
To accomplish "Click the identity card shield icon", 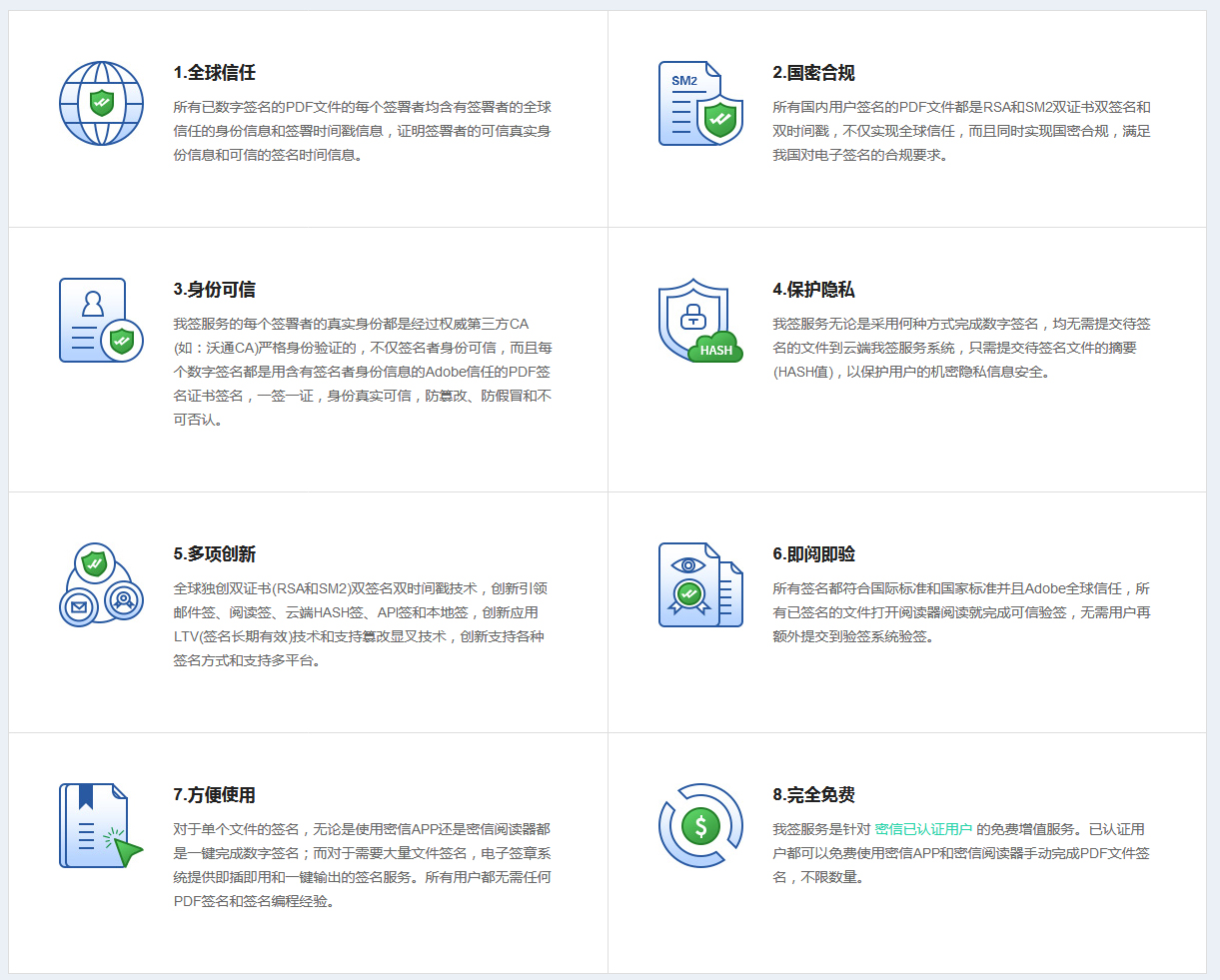I will 101,321.
